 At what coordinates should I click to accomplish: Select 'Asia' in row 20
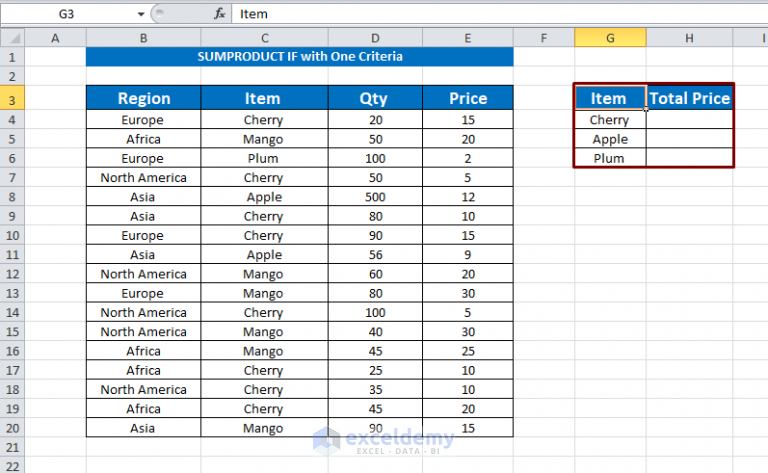click(x=144, y=428)
